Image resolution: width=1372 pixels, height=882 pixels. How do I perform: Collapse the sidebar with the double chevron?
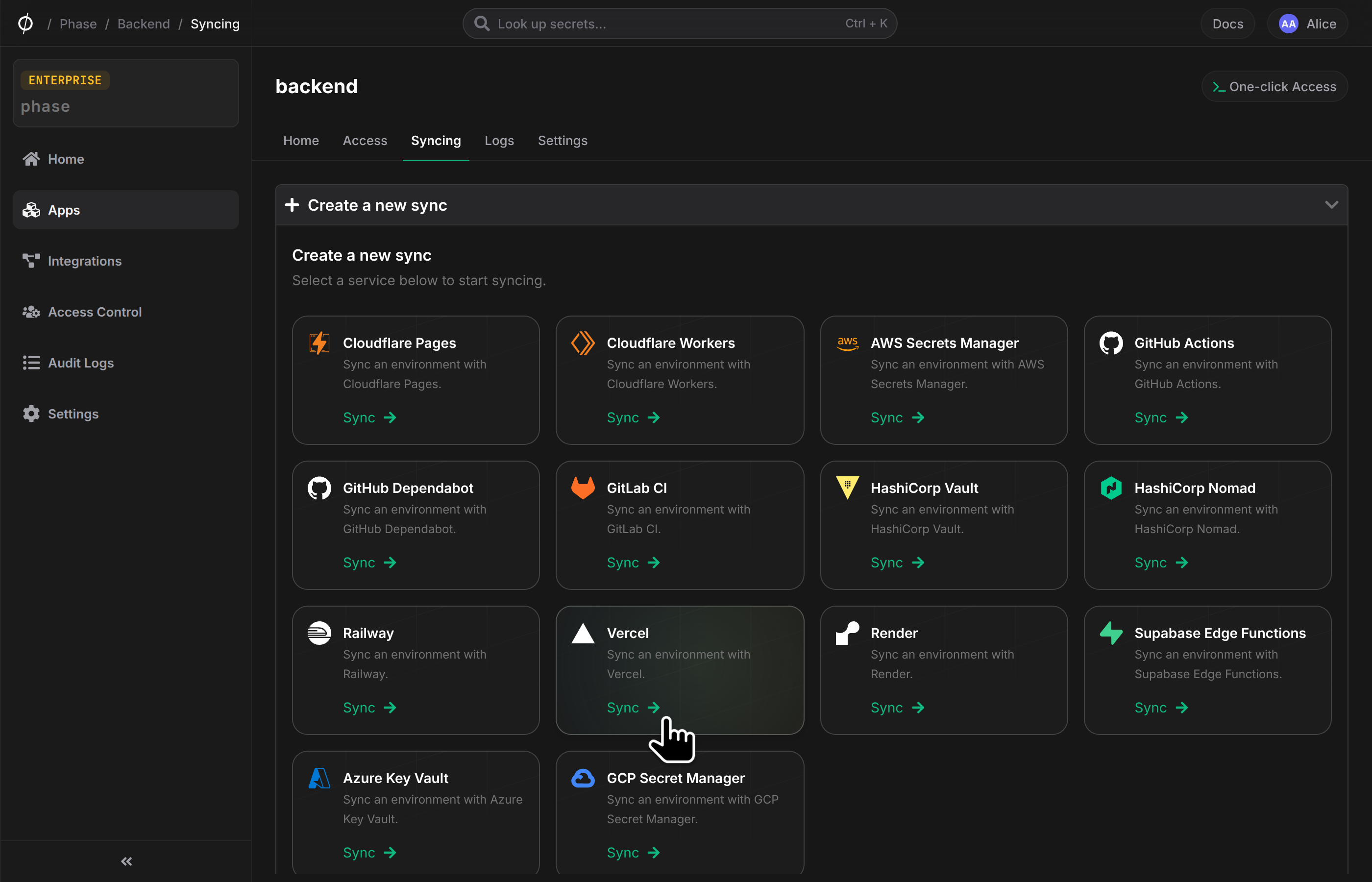(x=126, y=861)
